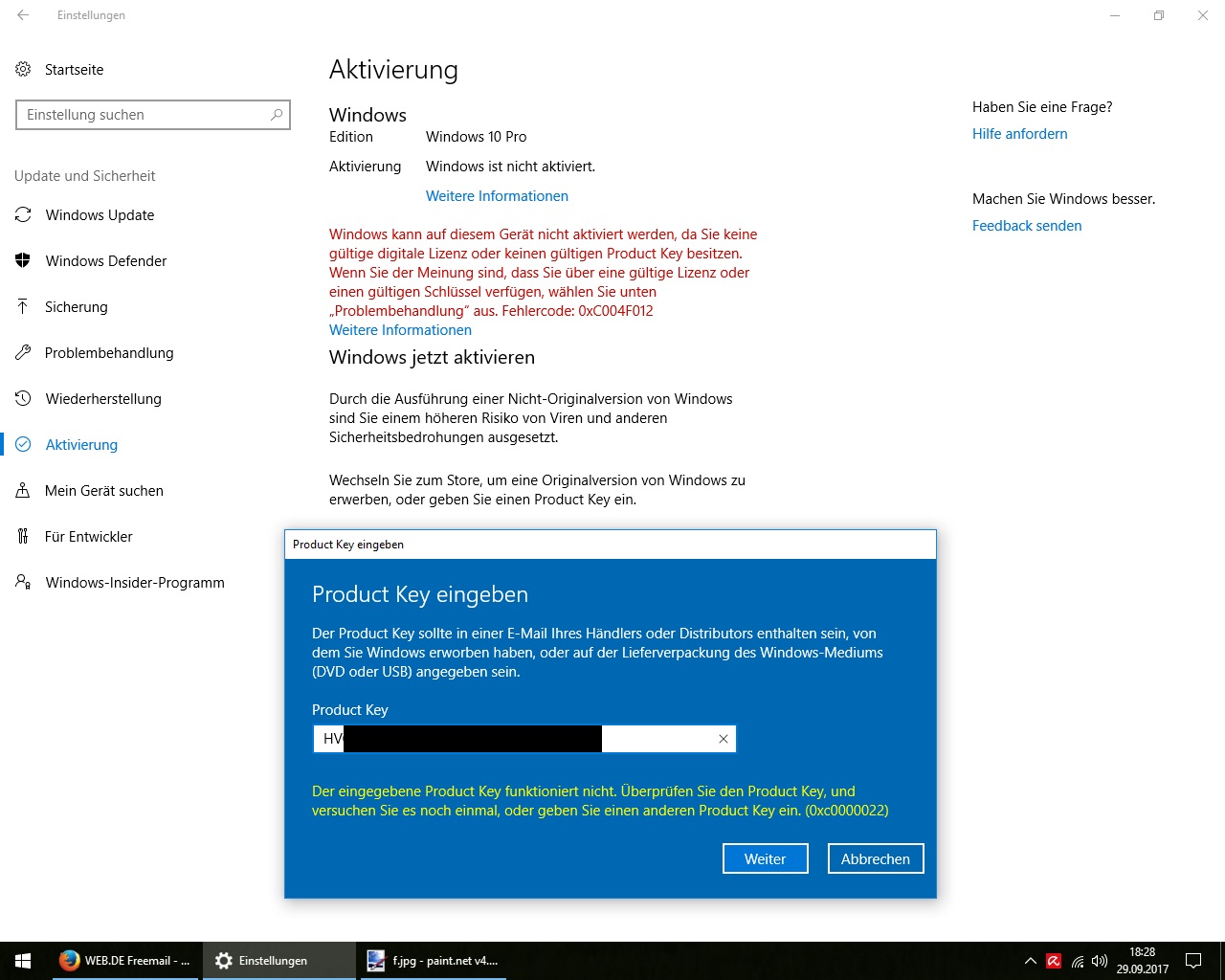This screenshot has height=980, width=1225.
Task: Open the Action Center notification icon
Action: coord(1193,961)
